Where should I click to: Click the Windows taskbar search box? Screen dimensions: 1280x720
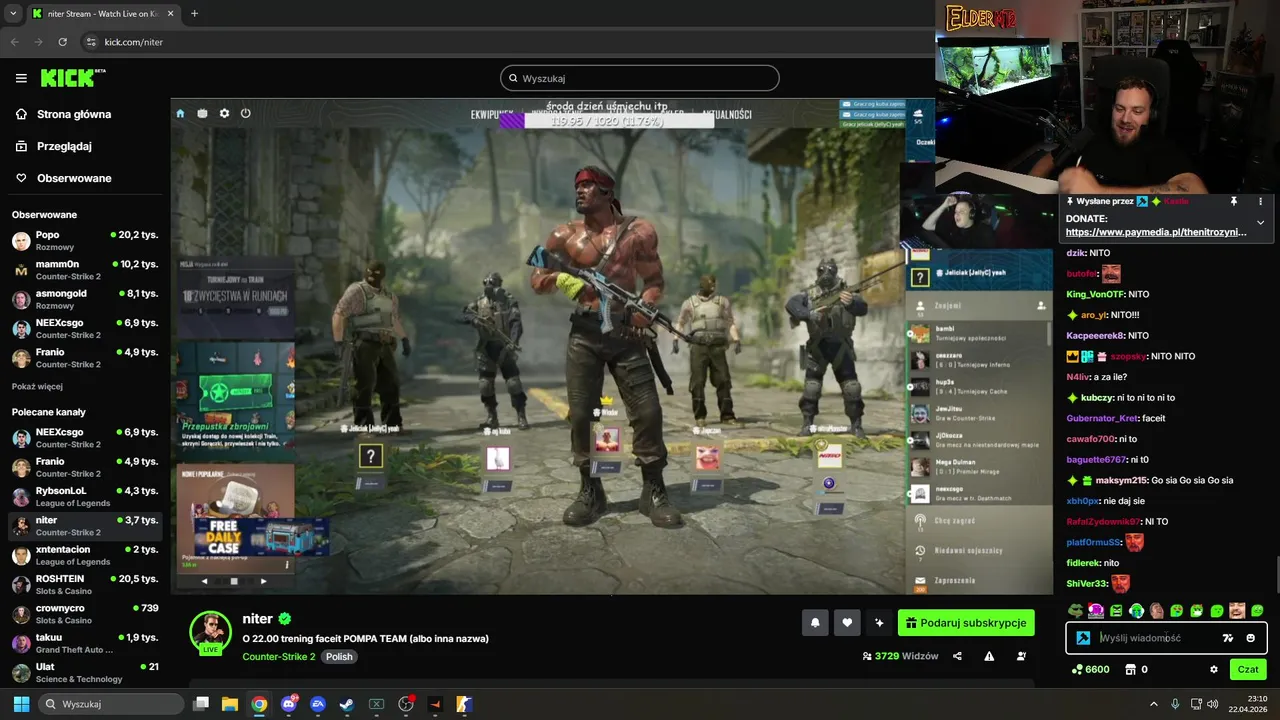pos(112,704)
